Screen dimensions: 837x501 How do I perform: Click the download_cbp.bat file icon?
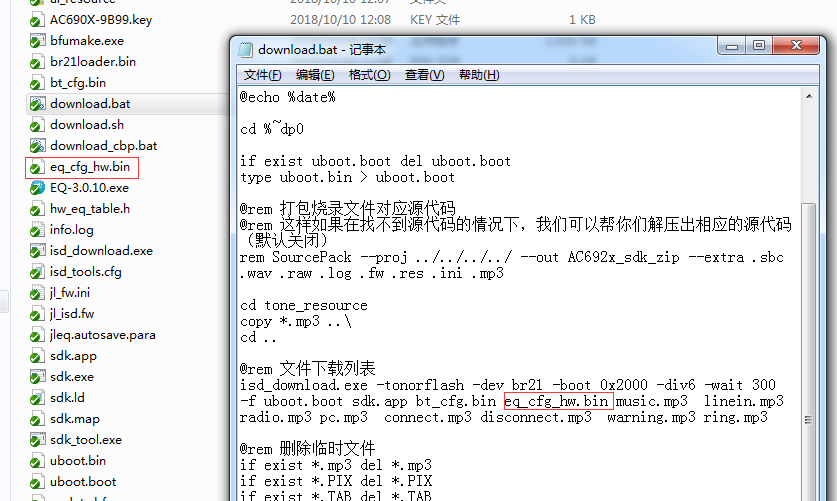37,146
